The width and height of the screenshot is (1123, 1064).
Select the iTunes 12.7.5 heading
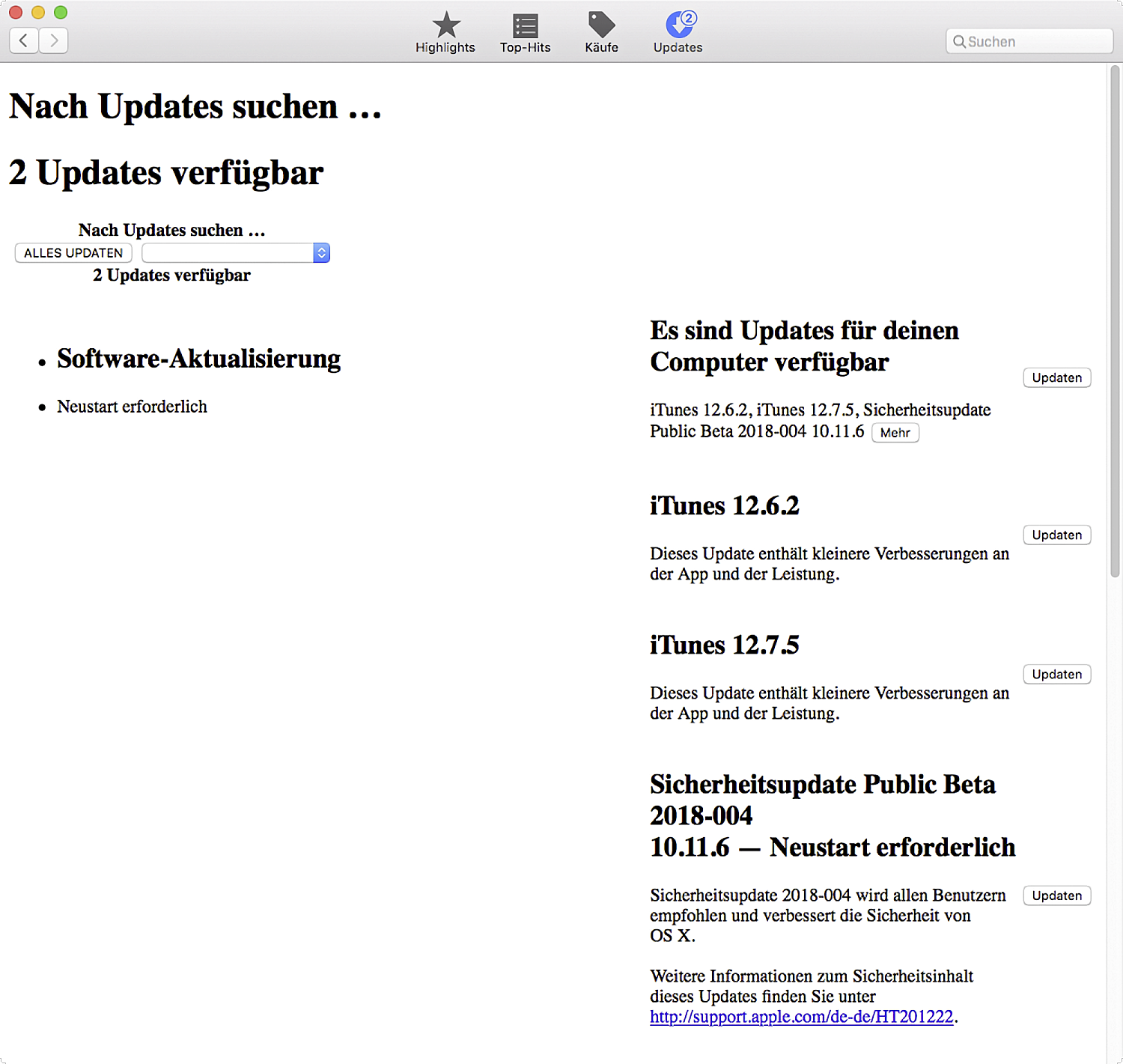(x=725, y=645)
